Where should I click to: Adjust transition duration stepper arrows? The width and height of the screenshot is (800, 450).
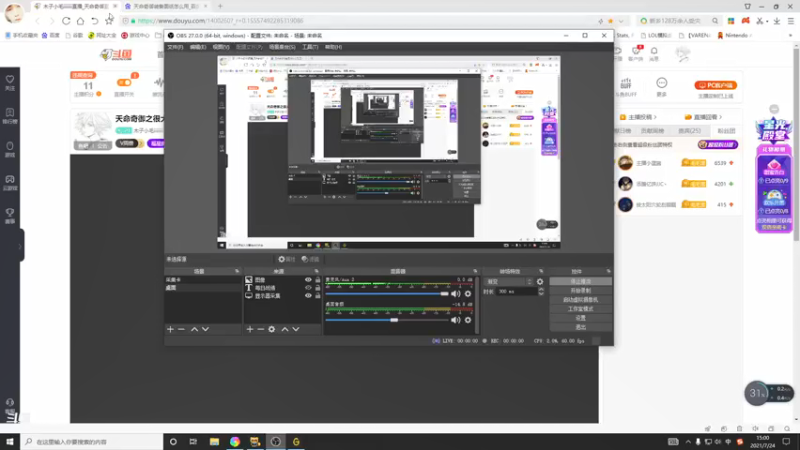(541, 291)
